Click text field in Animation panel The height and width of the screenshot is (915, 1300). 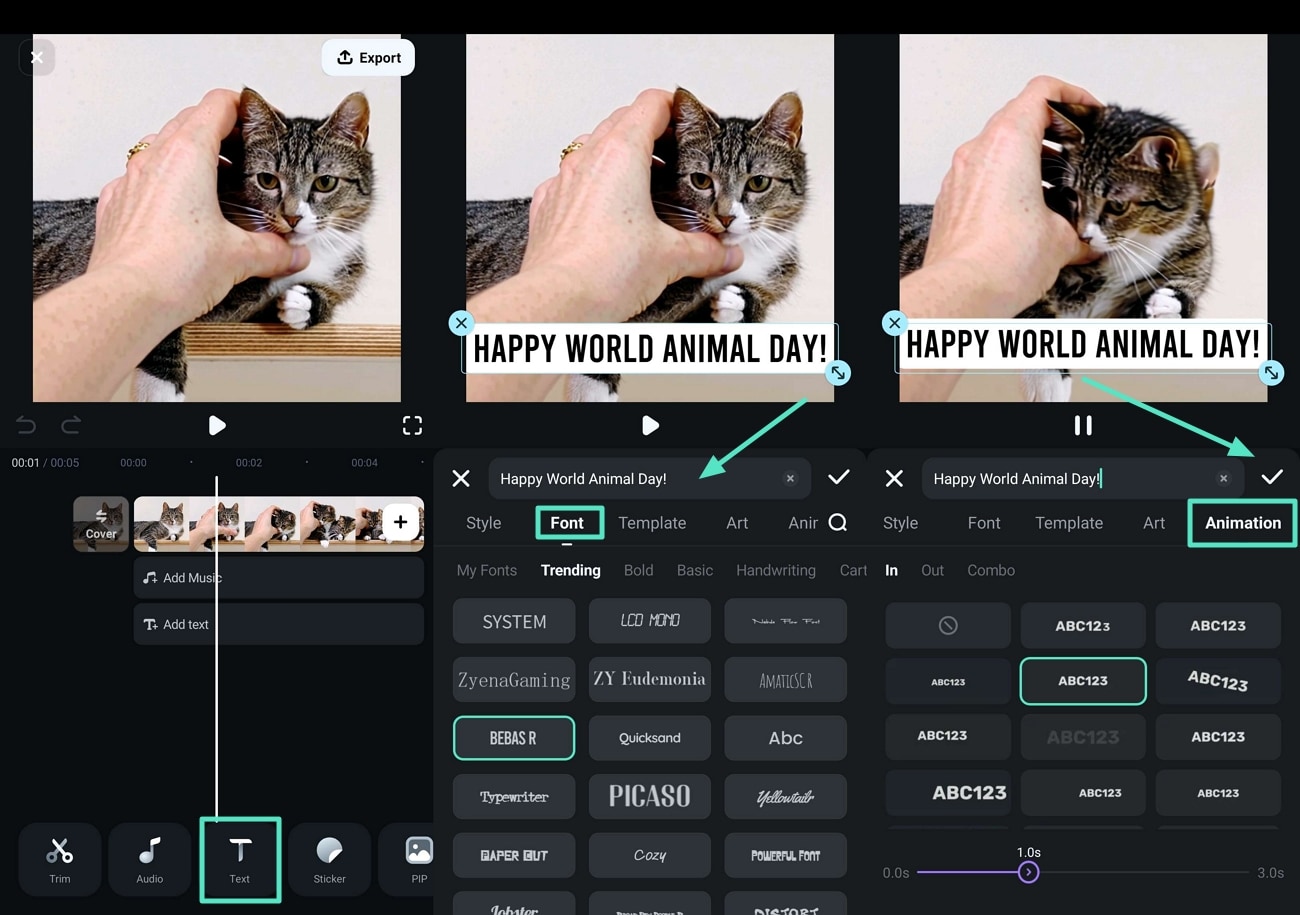pos(1082,478)
